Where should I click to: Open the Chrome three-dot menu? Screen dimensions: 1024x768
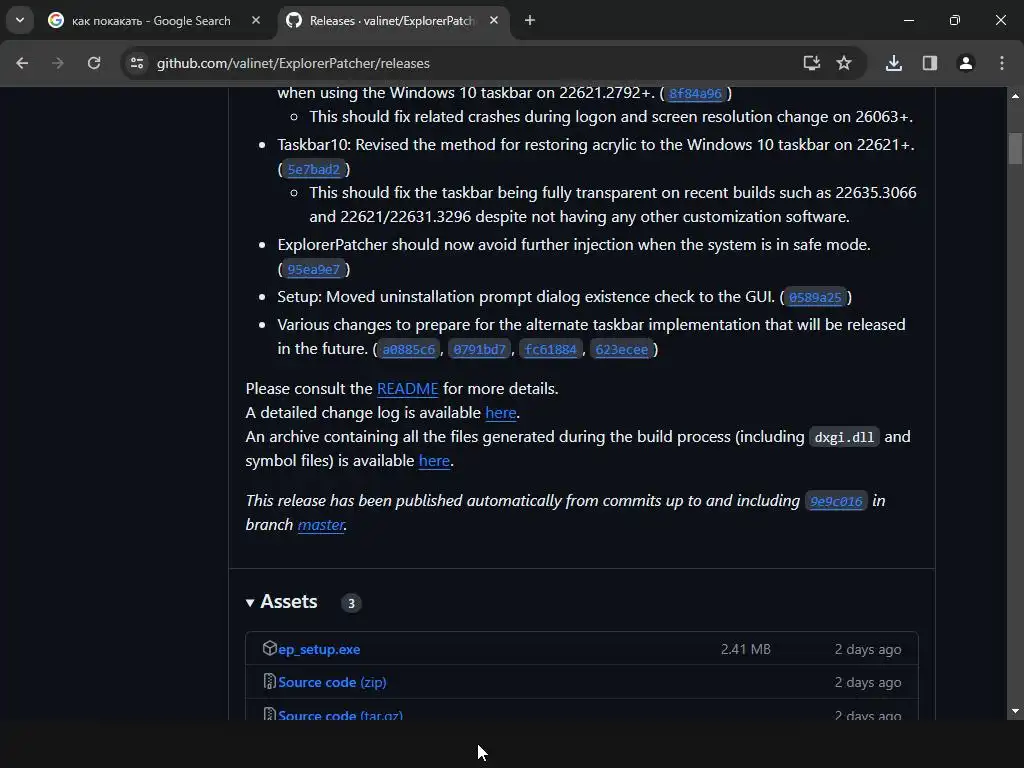tap(1002, 63)
